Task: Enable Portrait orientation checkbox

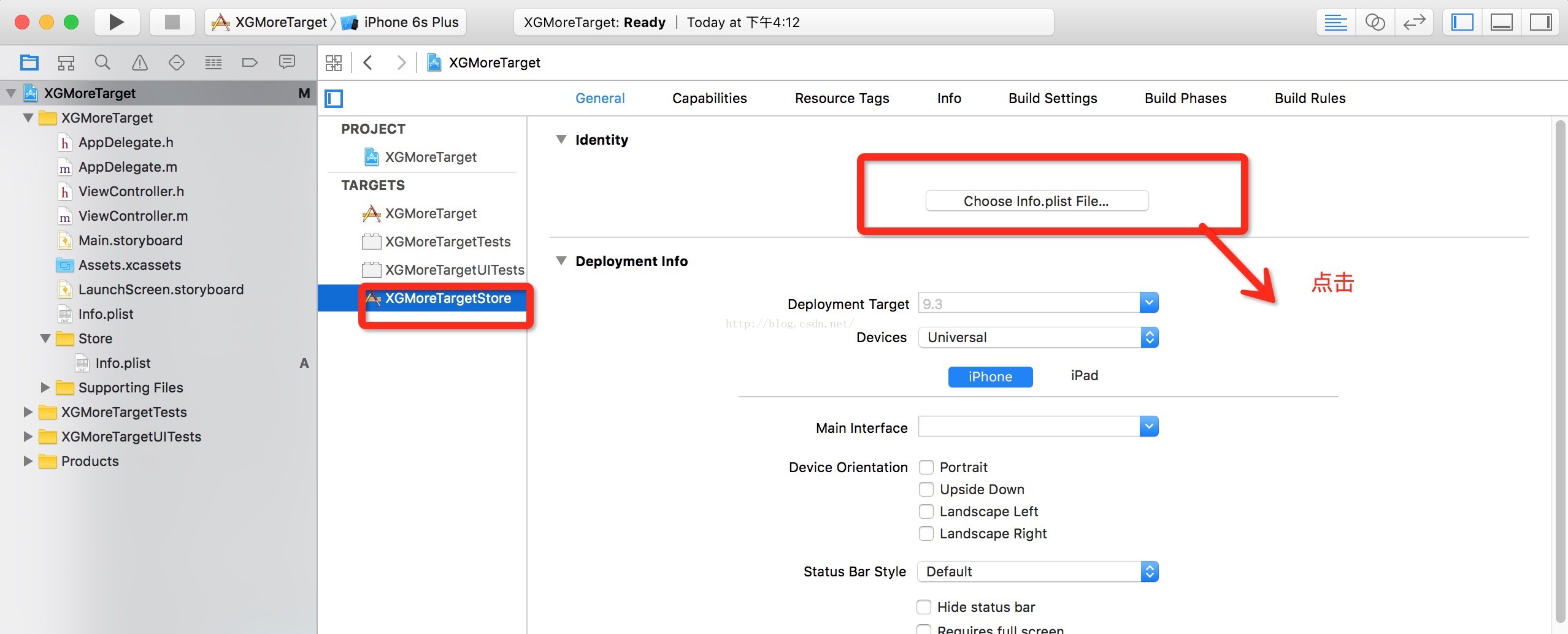Action: (926, 467)
